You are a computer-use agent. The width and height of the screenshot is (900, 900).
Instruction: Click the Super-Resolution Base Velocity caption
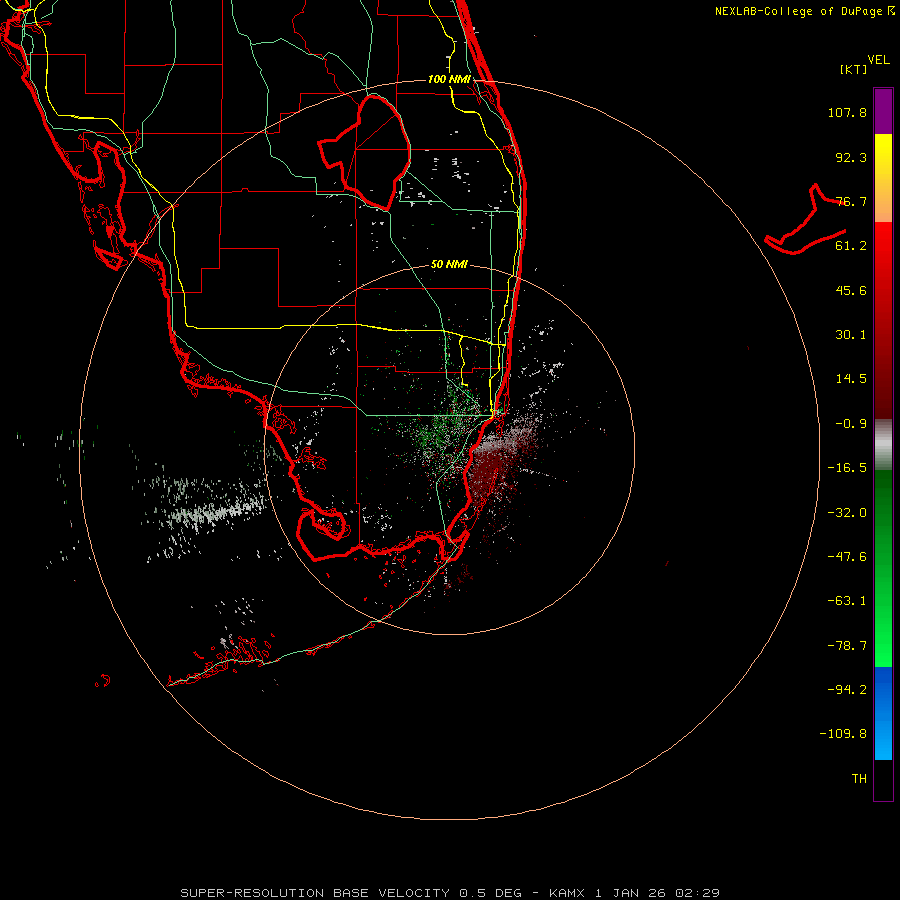click(449, 893)
